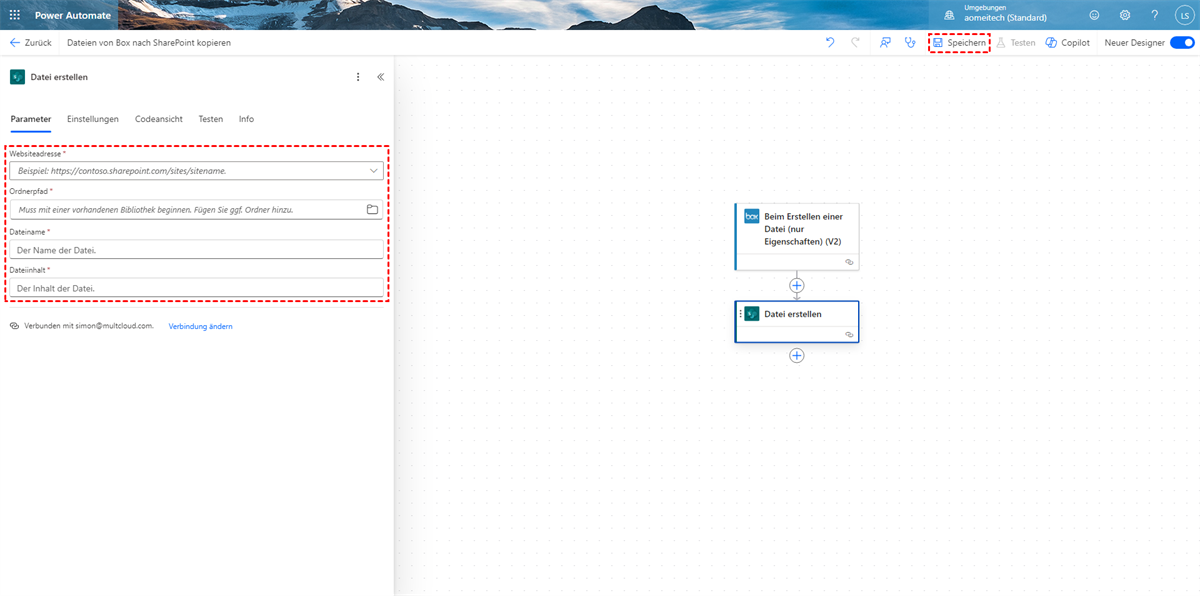Click the undo arrow icon
This screenshot has height=596, width=1200.
830,43
